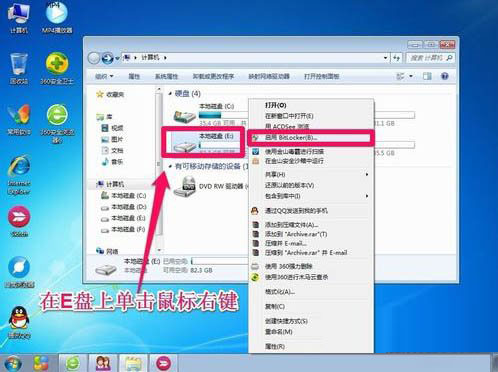Choose 还原以前的版本(V) menu entry

pos(311,185)
